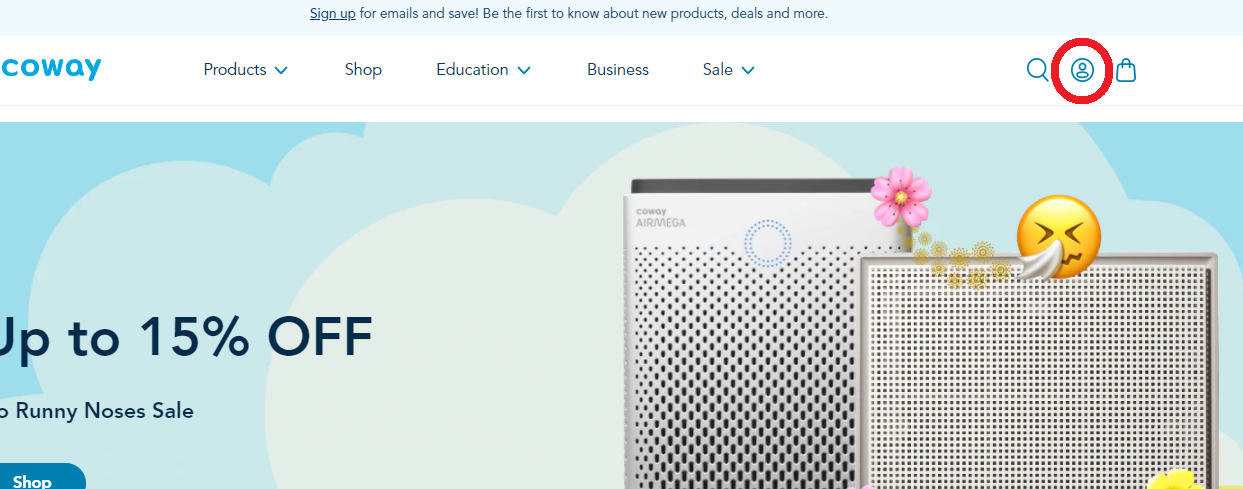
Task: Expand the Products dropdown menu
Action: click(246, 70)
